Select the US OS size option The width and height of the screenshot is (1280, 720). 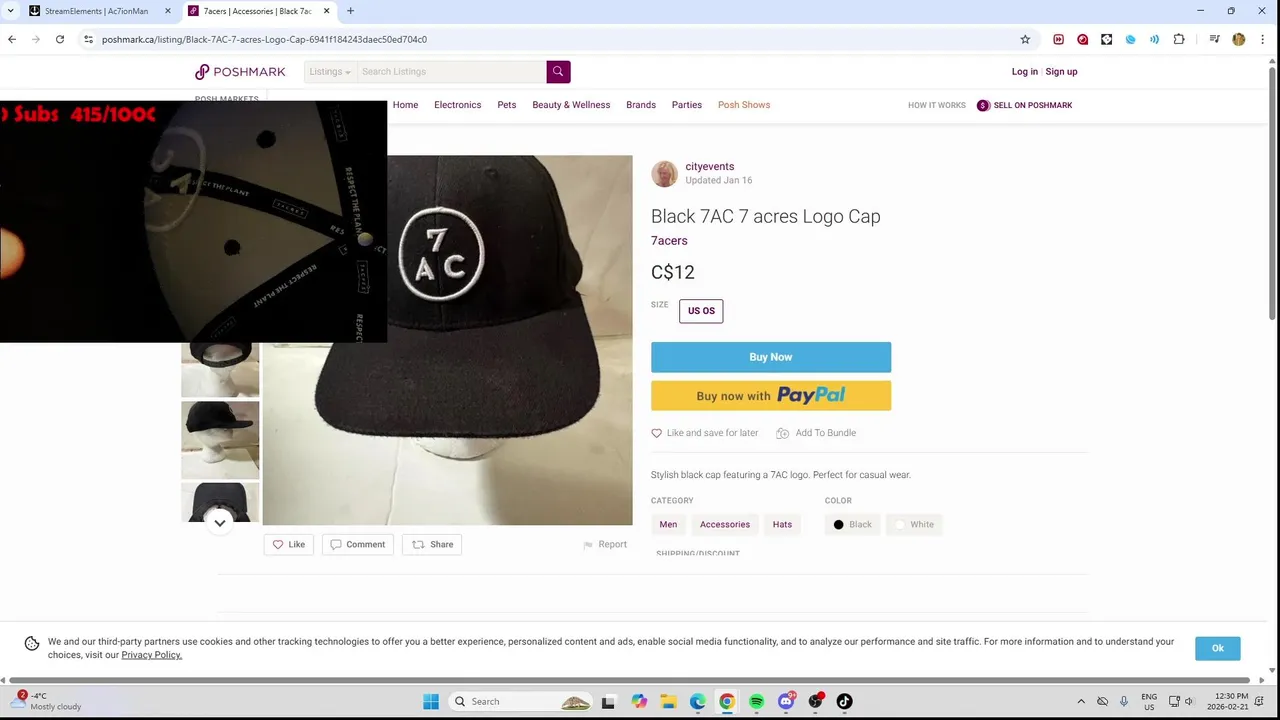click(701, 311)
